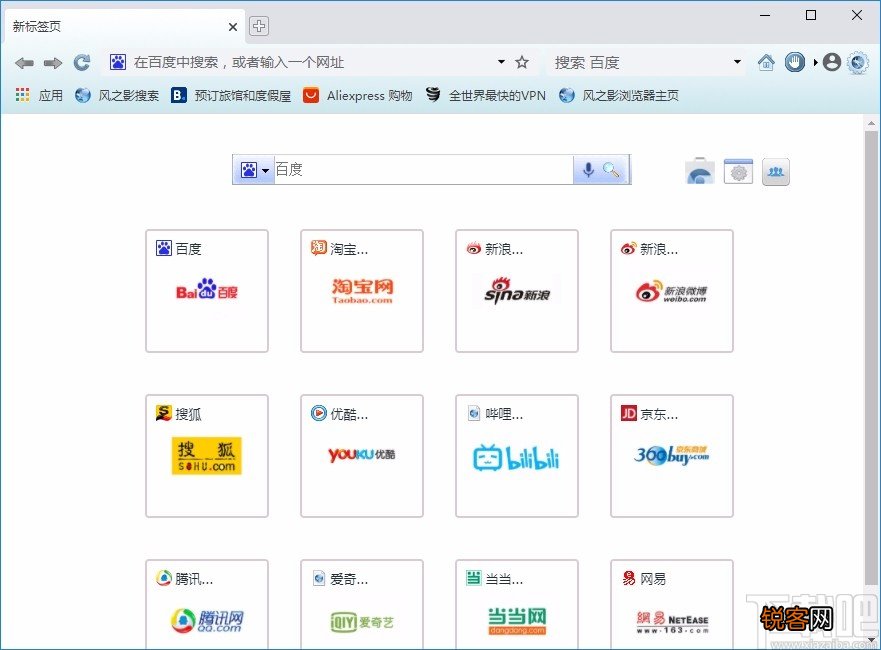Open the 京东 360buy tile
Image resolution: width=881 pixels, height=650 pixels.
coord(672,456)
